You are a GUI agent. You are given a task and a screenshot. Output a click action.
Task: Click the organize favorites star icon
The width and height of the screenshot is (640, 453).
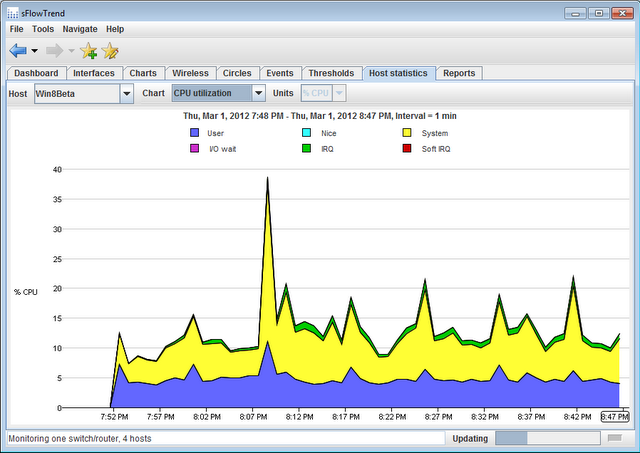coord(110,51)
